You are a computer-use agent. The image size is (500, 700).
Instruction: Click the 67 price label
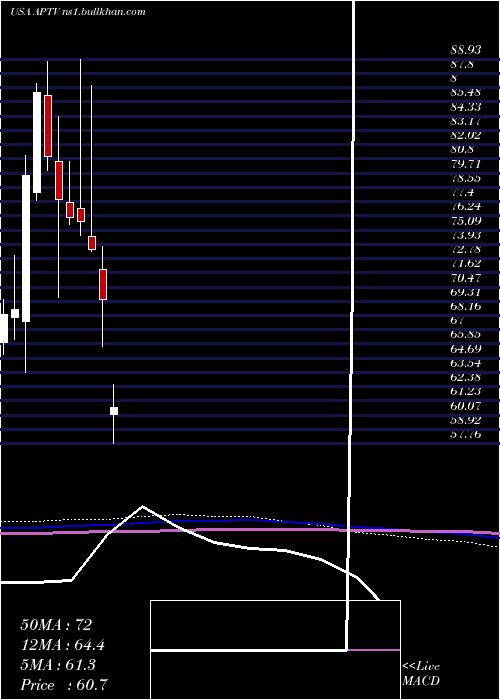(458, 320)
